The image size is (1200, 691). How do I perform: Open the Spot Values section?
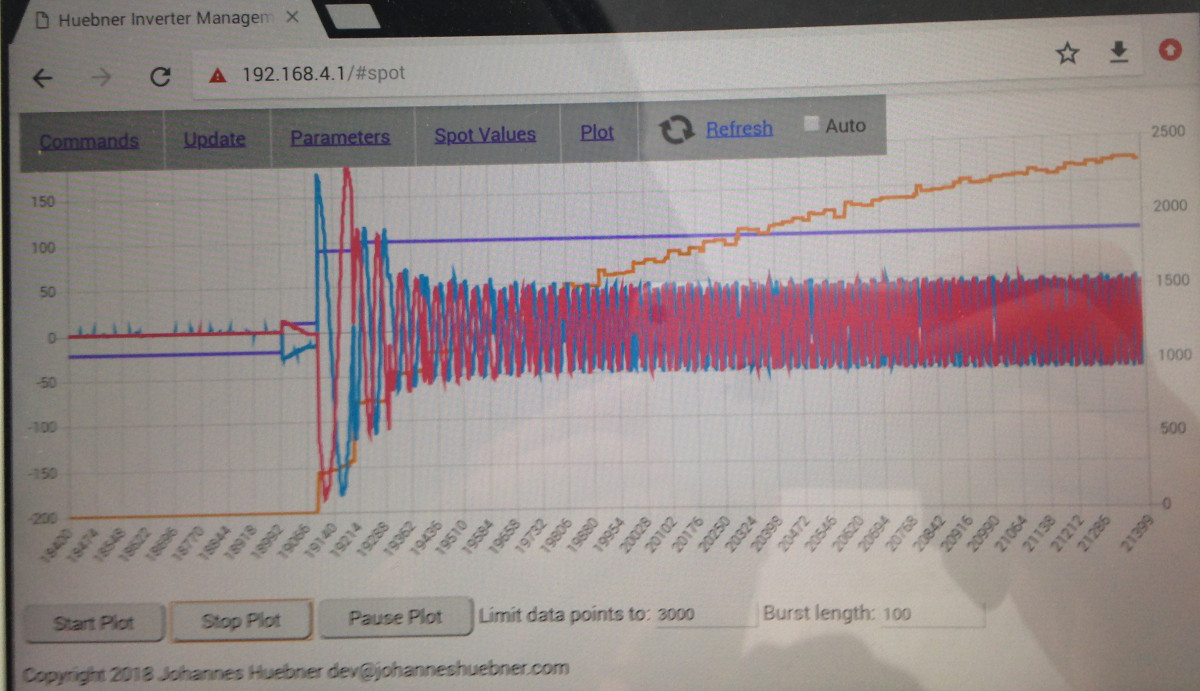point(485,135)
